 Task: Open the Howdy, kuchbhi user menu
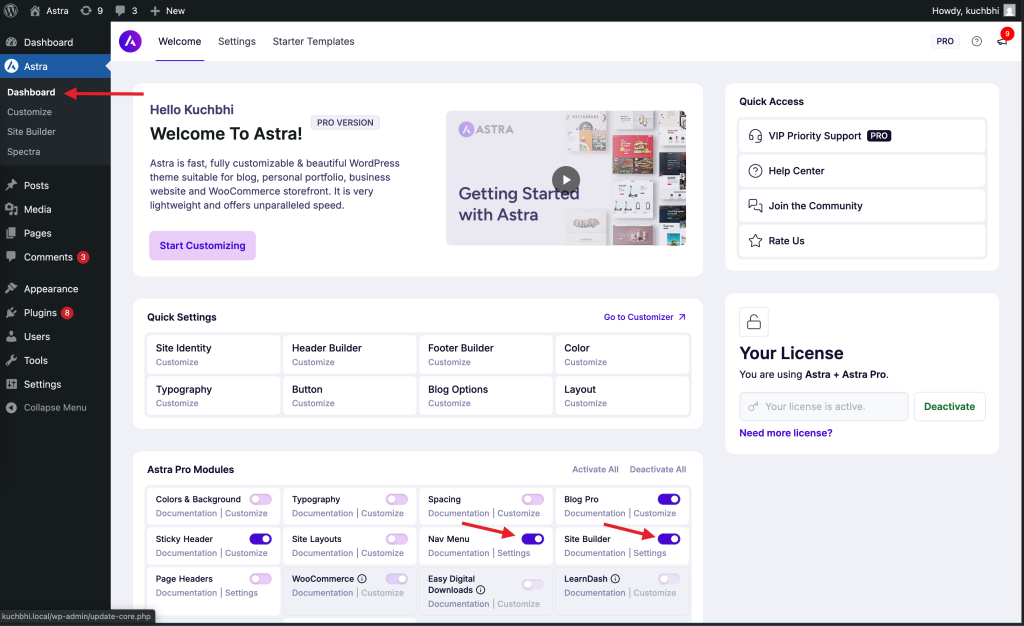[x=965, y=10]
